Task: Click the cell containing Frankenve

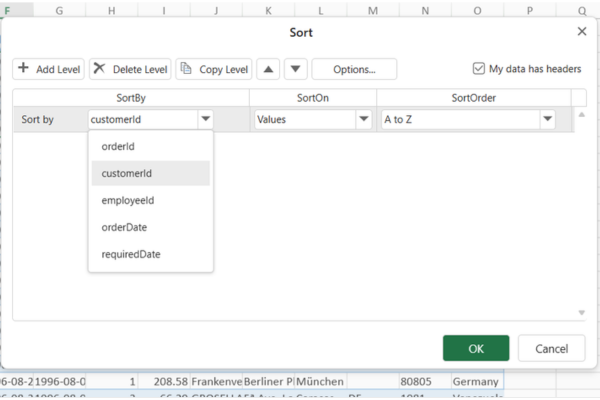Action: (x=216, y=382)
